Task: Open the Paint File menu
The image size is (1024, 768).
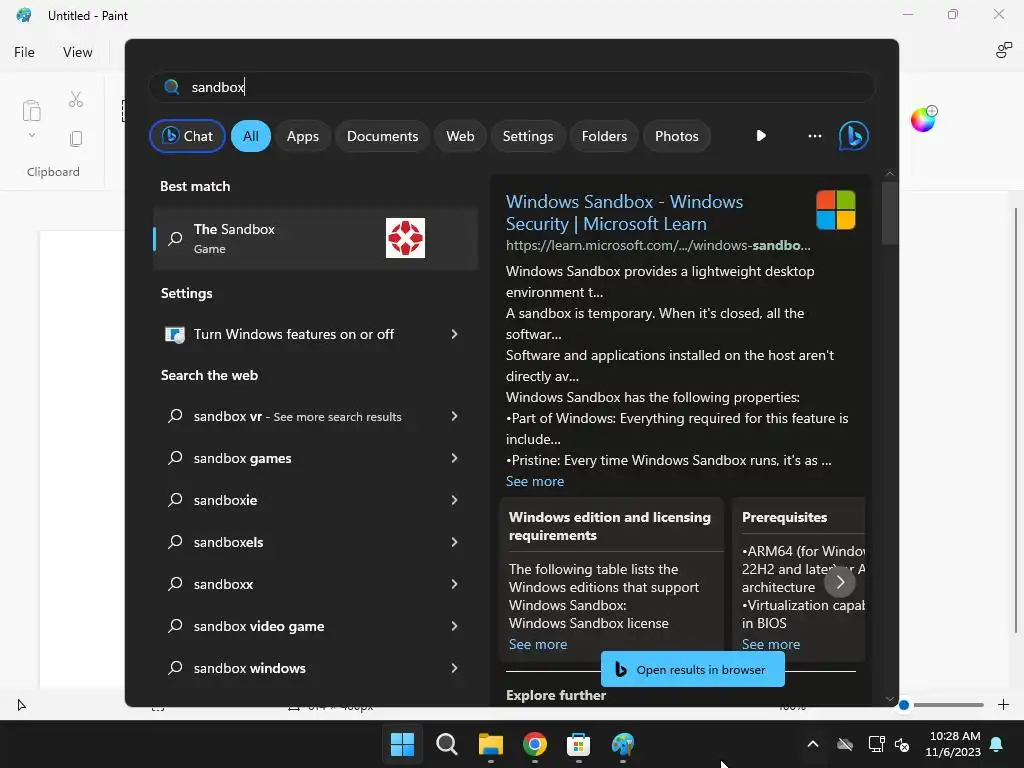Action: point(24,52)
